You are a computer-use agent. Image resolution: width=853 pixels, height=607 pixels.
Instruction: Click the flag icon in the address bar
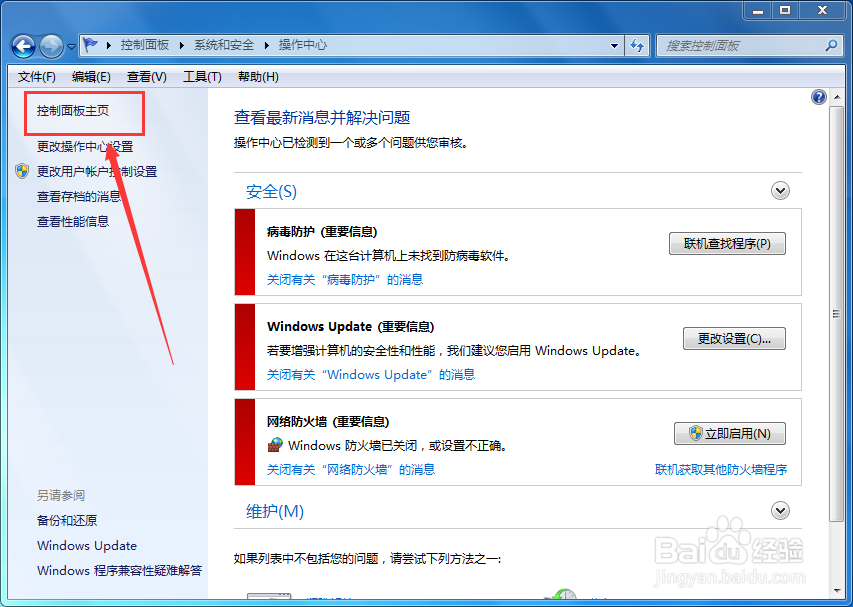pos(91,45)
